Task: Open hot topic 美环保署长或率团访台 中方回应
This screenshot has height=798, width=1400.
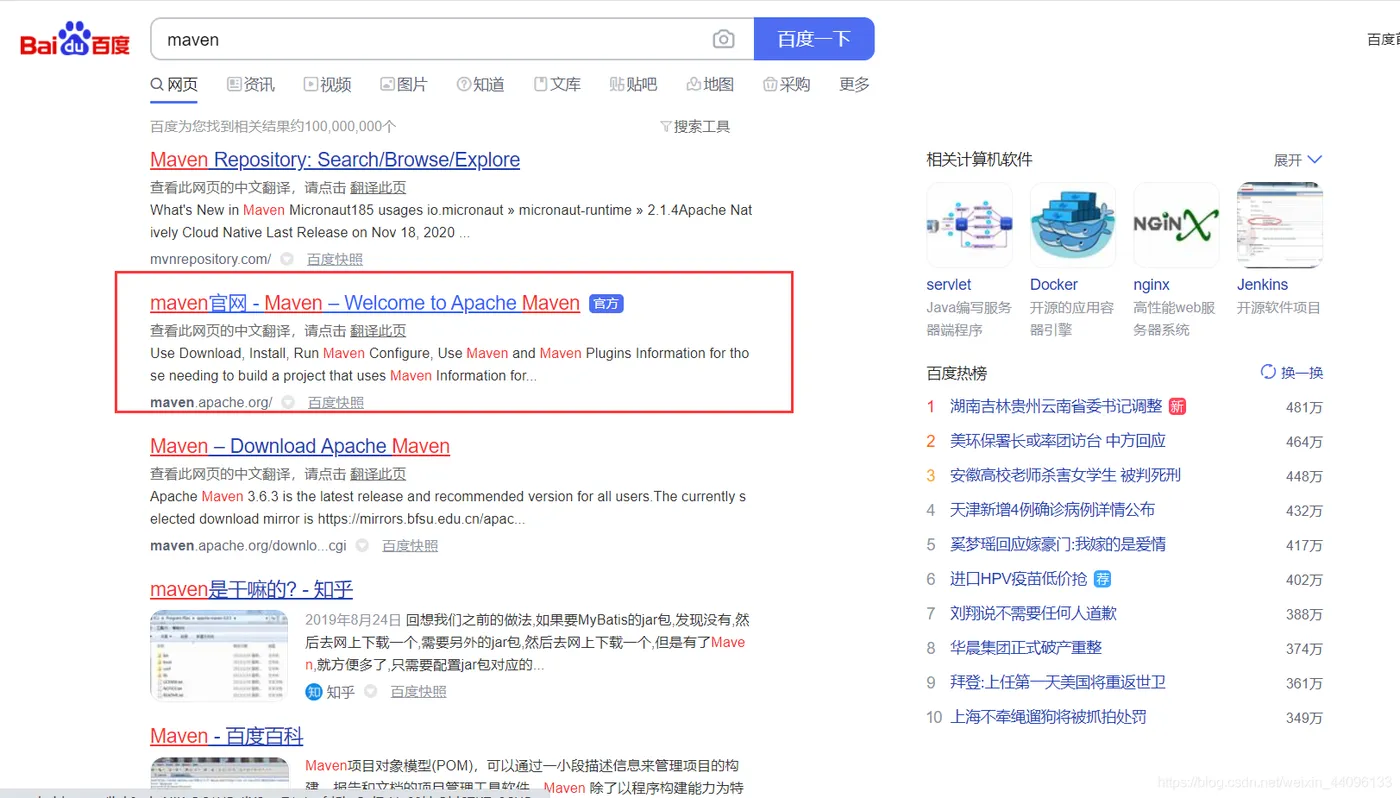Action: pos(1058,440)
